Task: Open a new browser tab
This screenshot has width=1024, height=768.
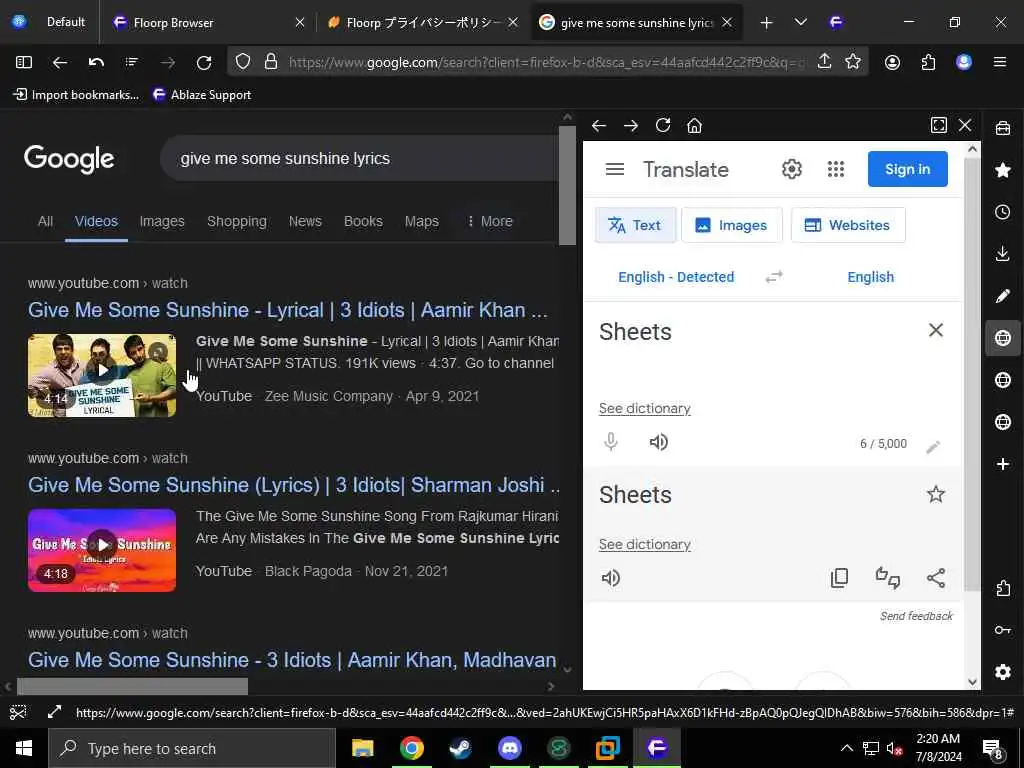Action: tap(766, 23)
